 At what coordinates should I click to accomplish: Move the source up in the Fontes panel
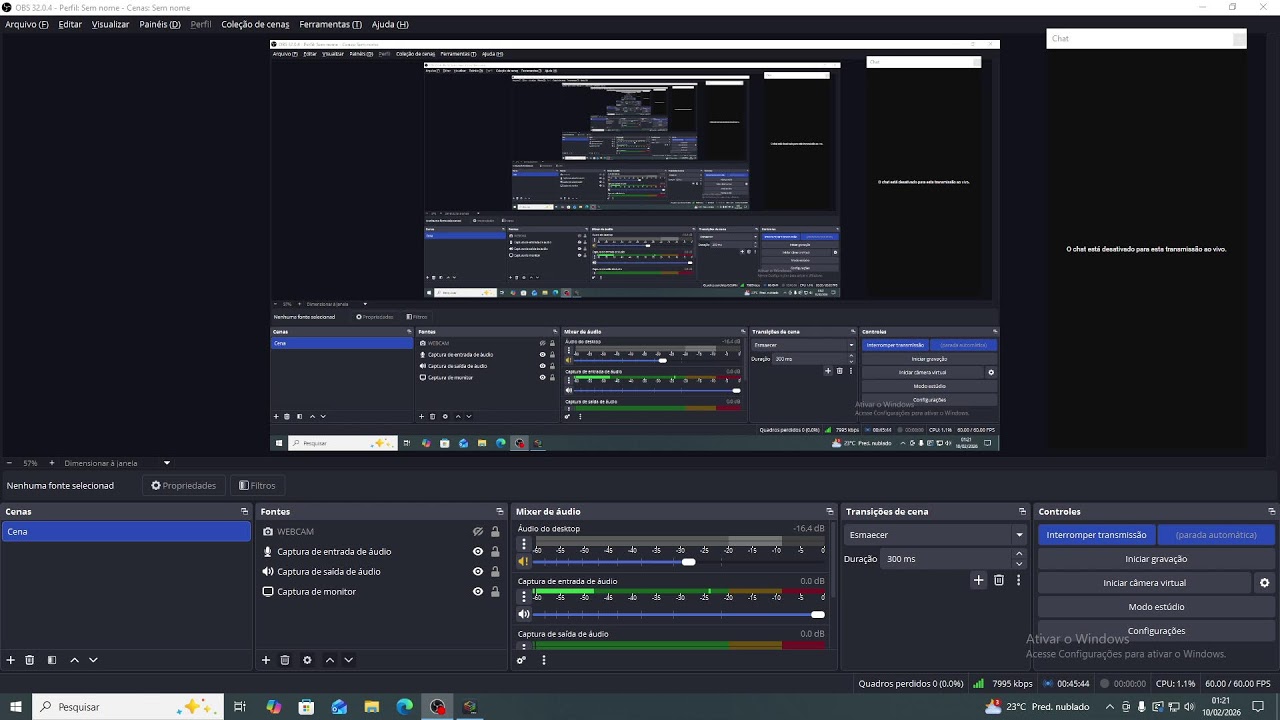click(329, 660)
